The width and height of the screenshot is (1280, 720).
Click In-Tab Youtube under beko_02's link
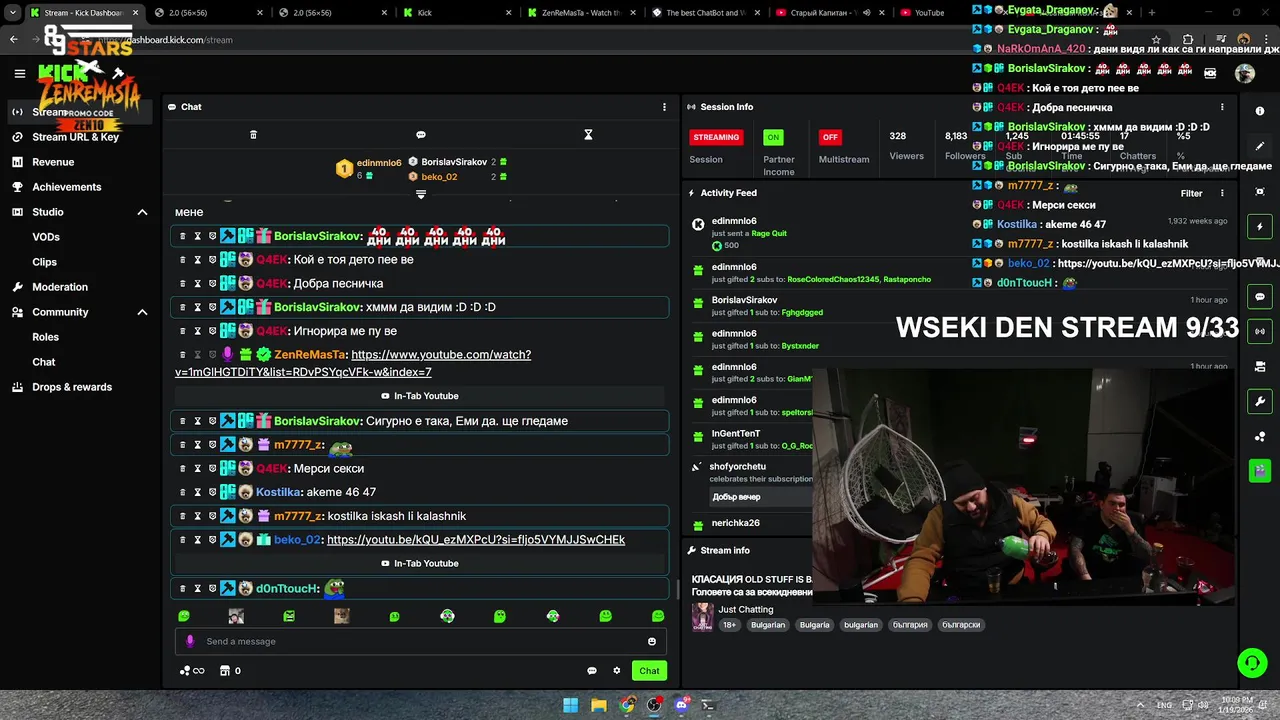(x=420, y=564)
